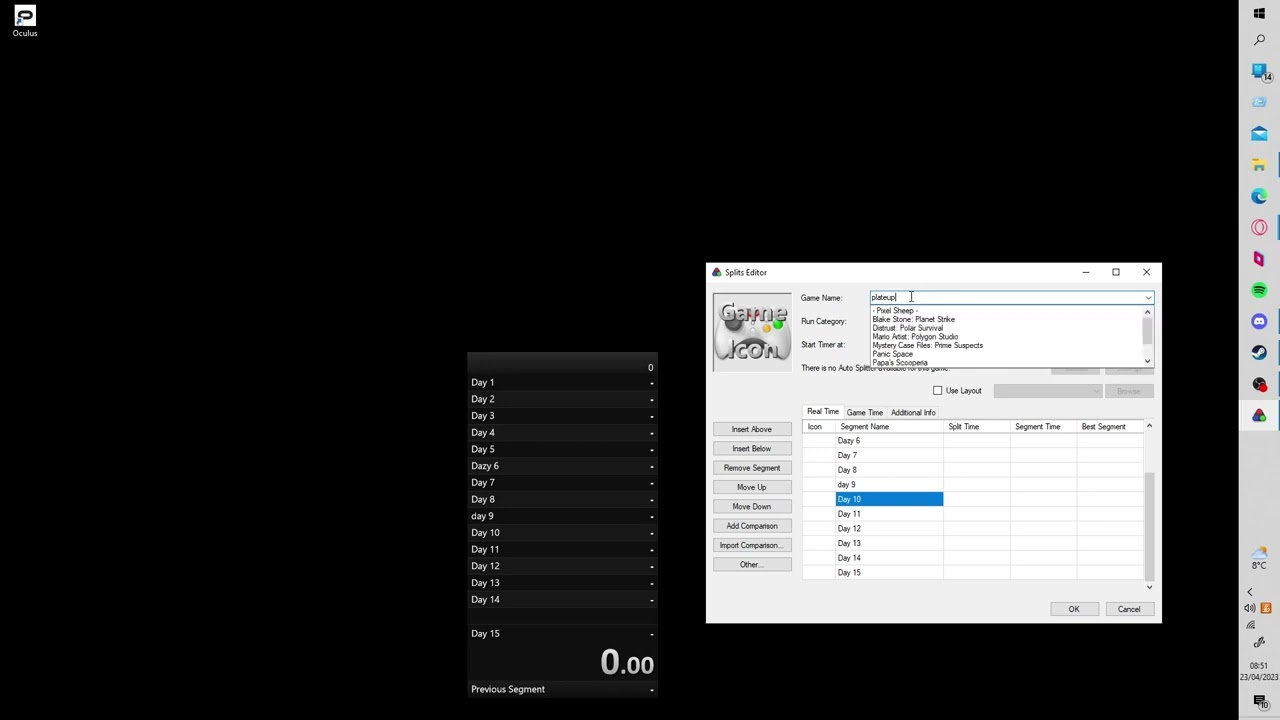Switch to the Real Time tab
The height and width of the screenshot is (720, 1280).
coord(823,412)
